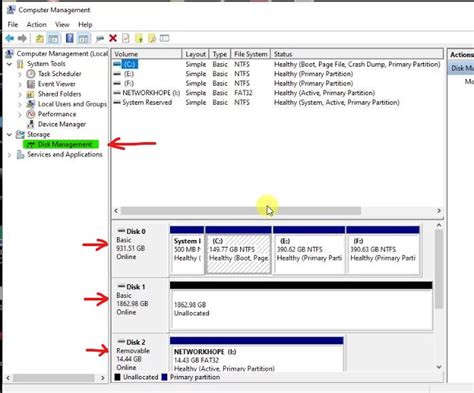Click the NETWORKHOPE (I:) partition block on Disk 2
The image size is (474, 393).
pyautogui.click(x=256, y=354)
